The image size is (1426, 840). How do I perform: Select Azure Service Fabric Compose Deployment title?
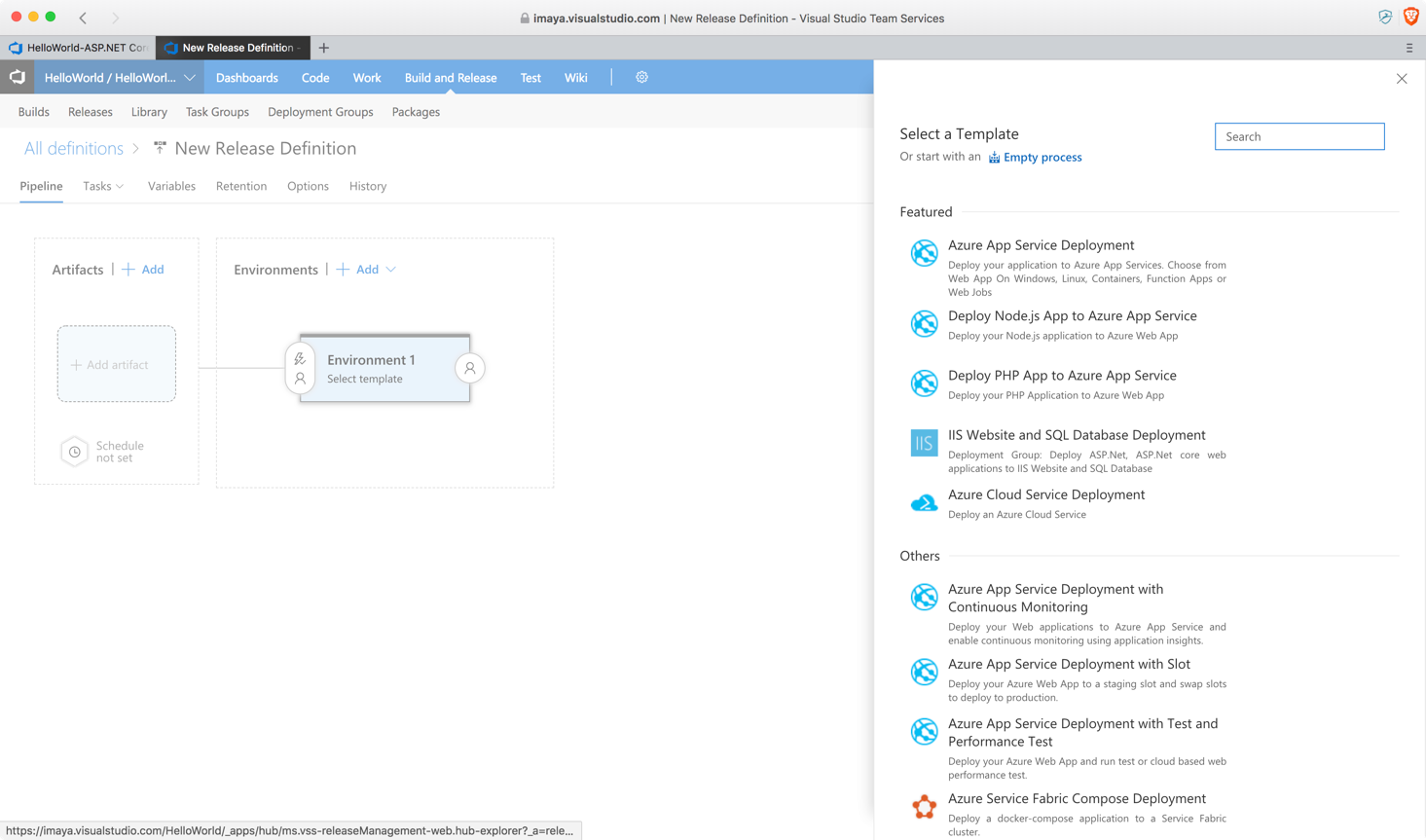(1077, 799)
